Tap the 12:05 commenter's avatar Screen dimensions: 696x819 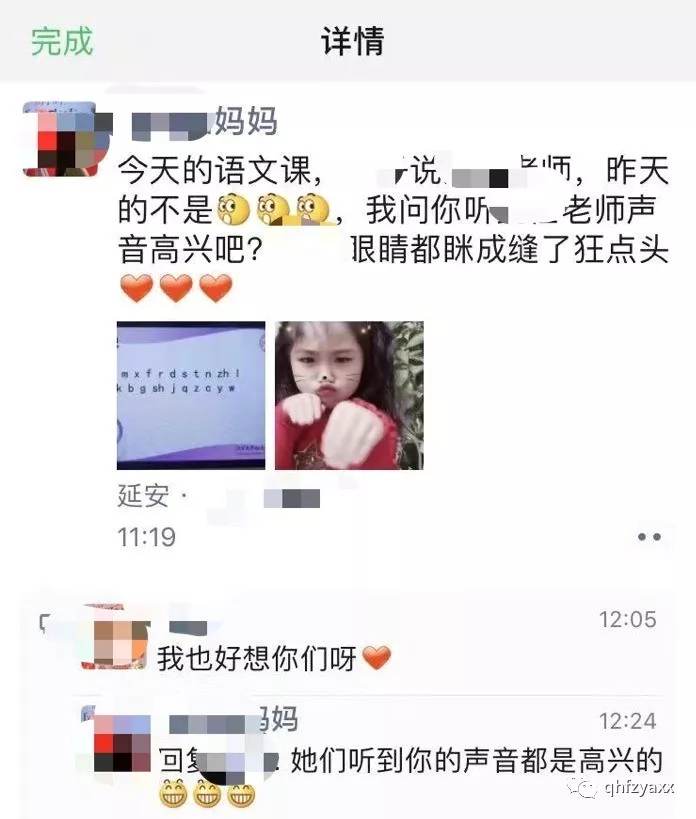pyautogui.click(x=116, y=638)
